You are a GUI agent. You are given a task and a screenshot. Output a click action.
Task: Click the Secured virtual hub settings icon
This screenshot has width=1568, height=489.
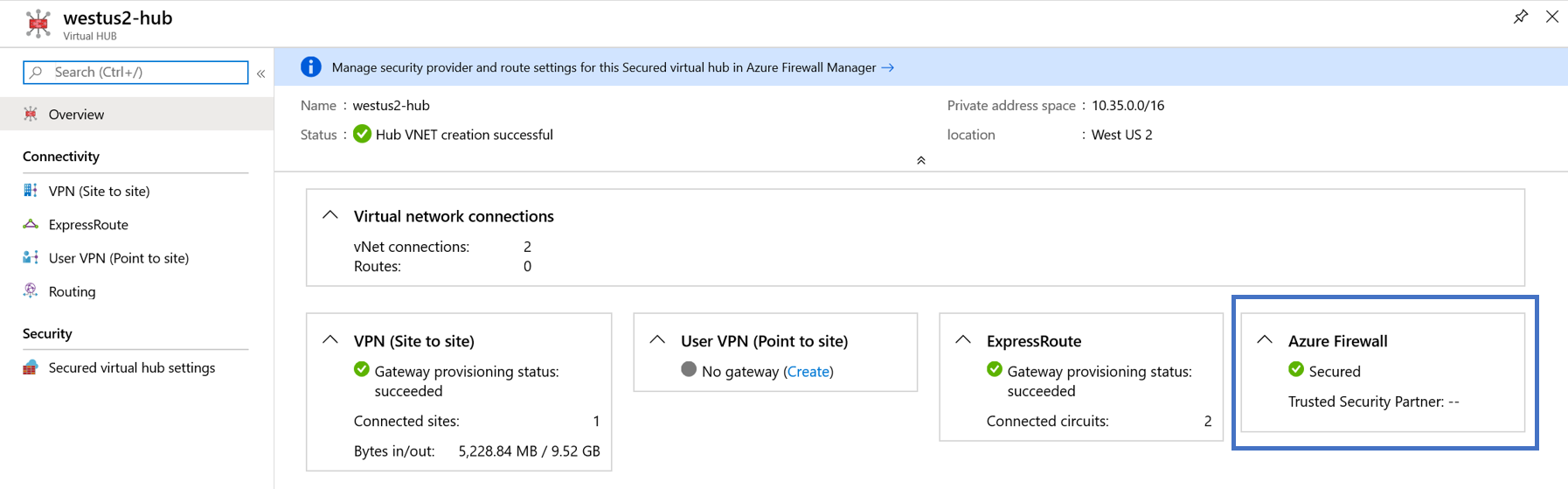(x=31, y=367)
